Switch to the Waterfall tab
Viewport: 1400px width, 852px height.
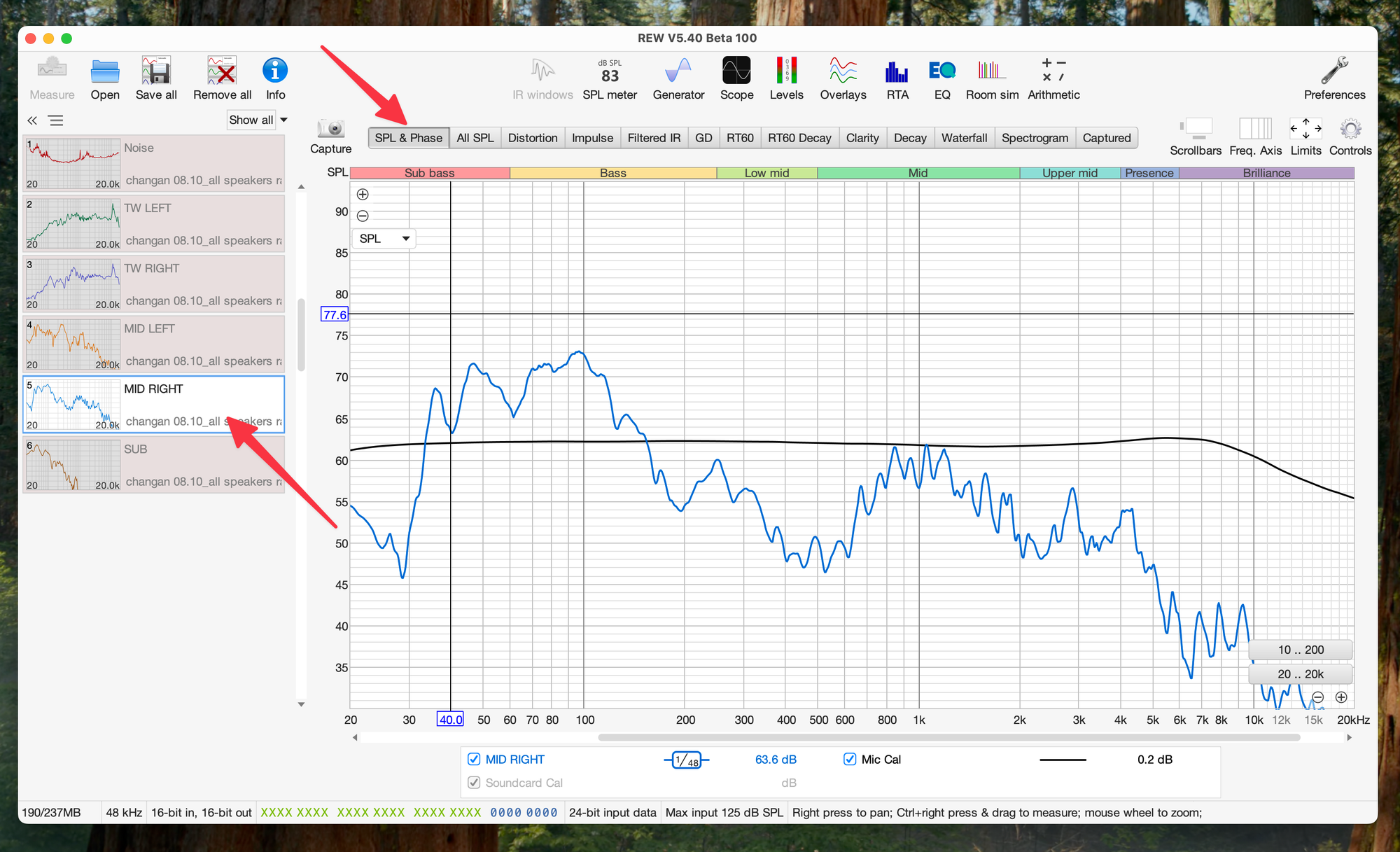tap(963, 138)
